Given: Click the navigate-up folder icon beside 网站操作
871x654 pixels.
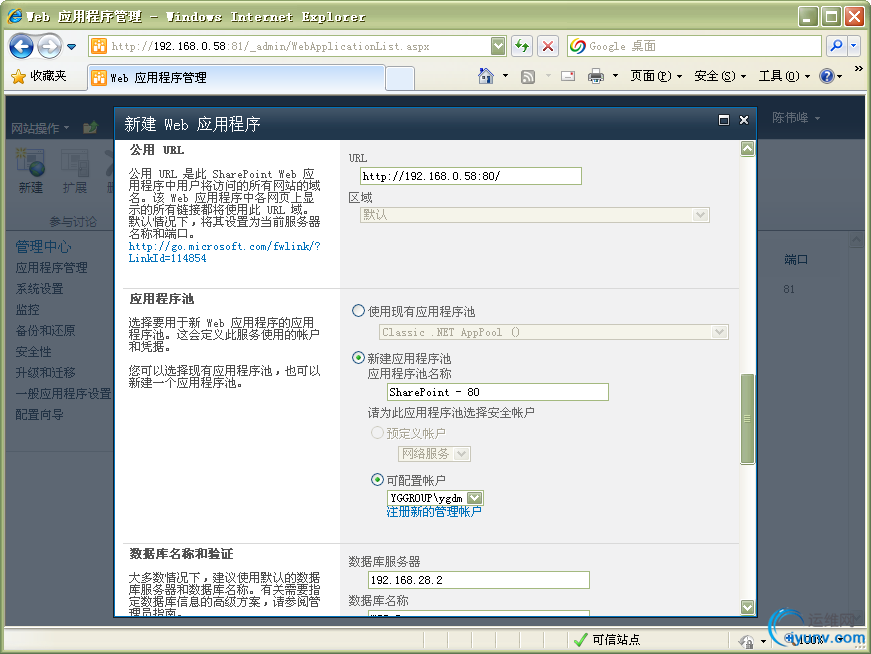Looking at the screenshot, I should tap(91, 128).
